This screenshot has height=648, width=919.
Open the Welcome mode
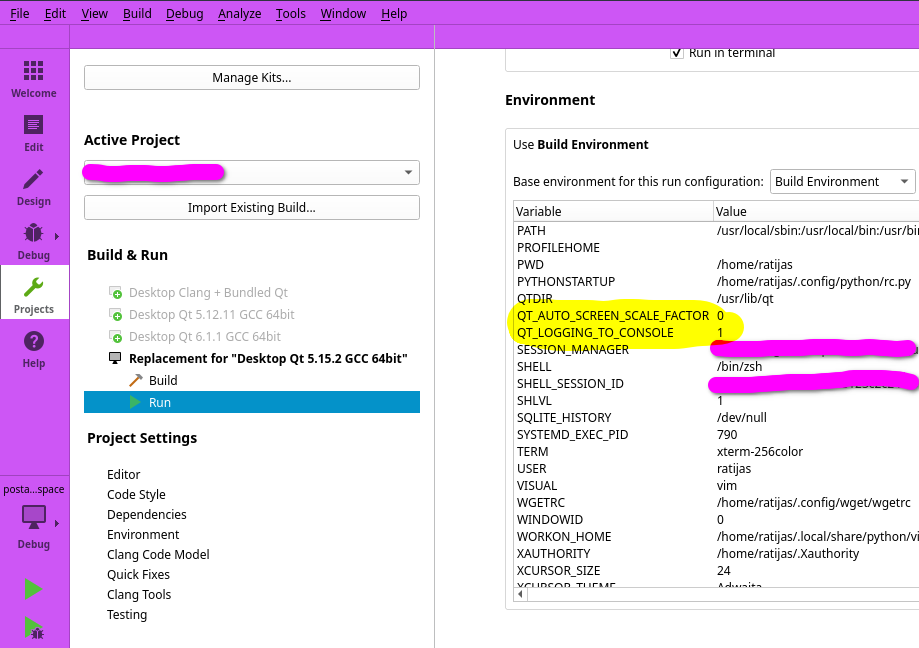click(34, 78)
